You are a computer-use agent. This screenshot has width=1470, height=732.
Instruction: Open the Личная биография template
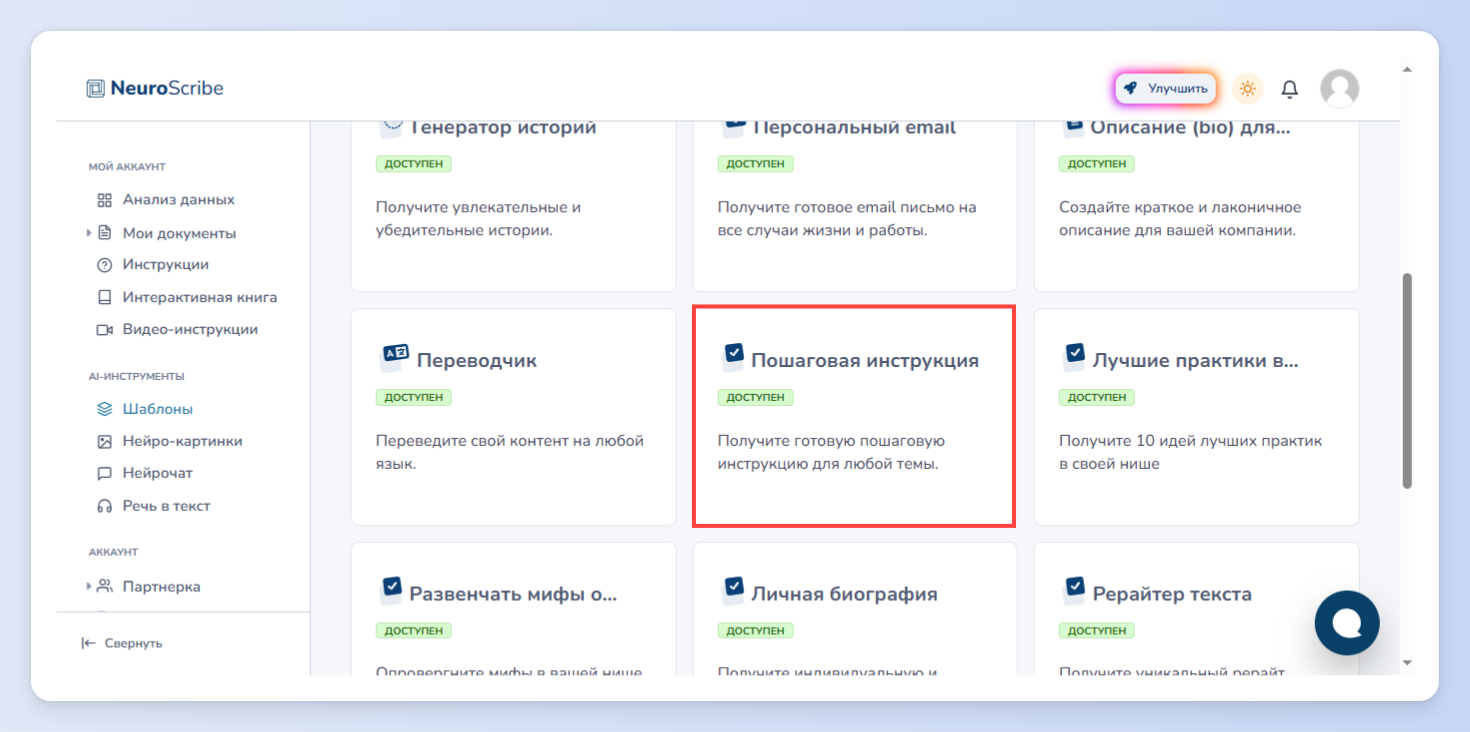(x=854, y=608)
